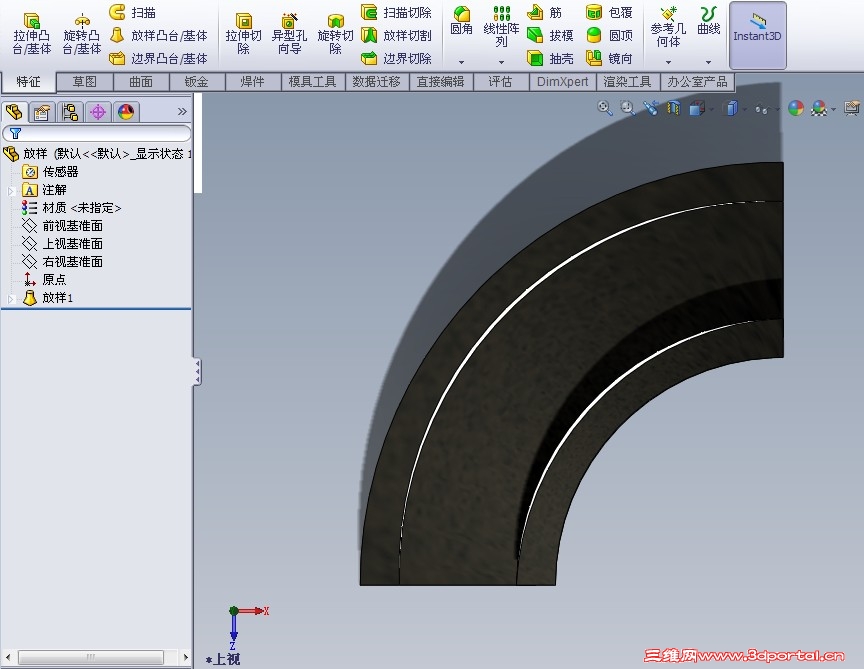Open the View Settings icon

tap(851, 108)
